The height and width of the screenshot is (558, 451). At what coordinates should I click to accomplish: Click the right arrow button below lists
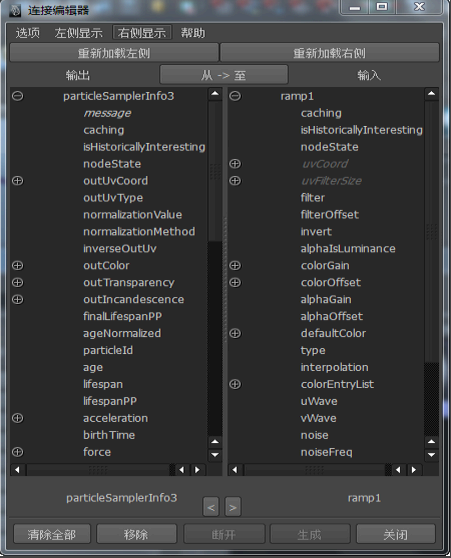[233, 507]
